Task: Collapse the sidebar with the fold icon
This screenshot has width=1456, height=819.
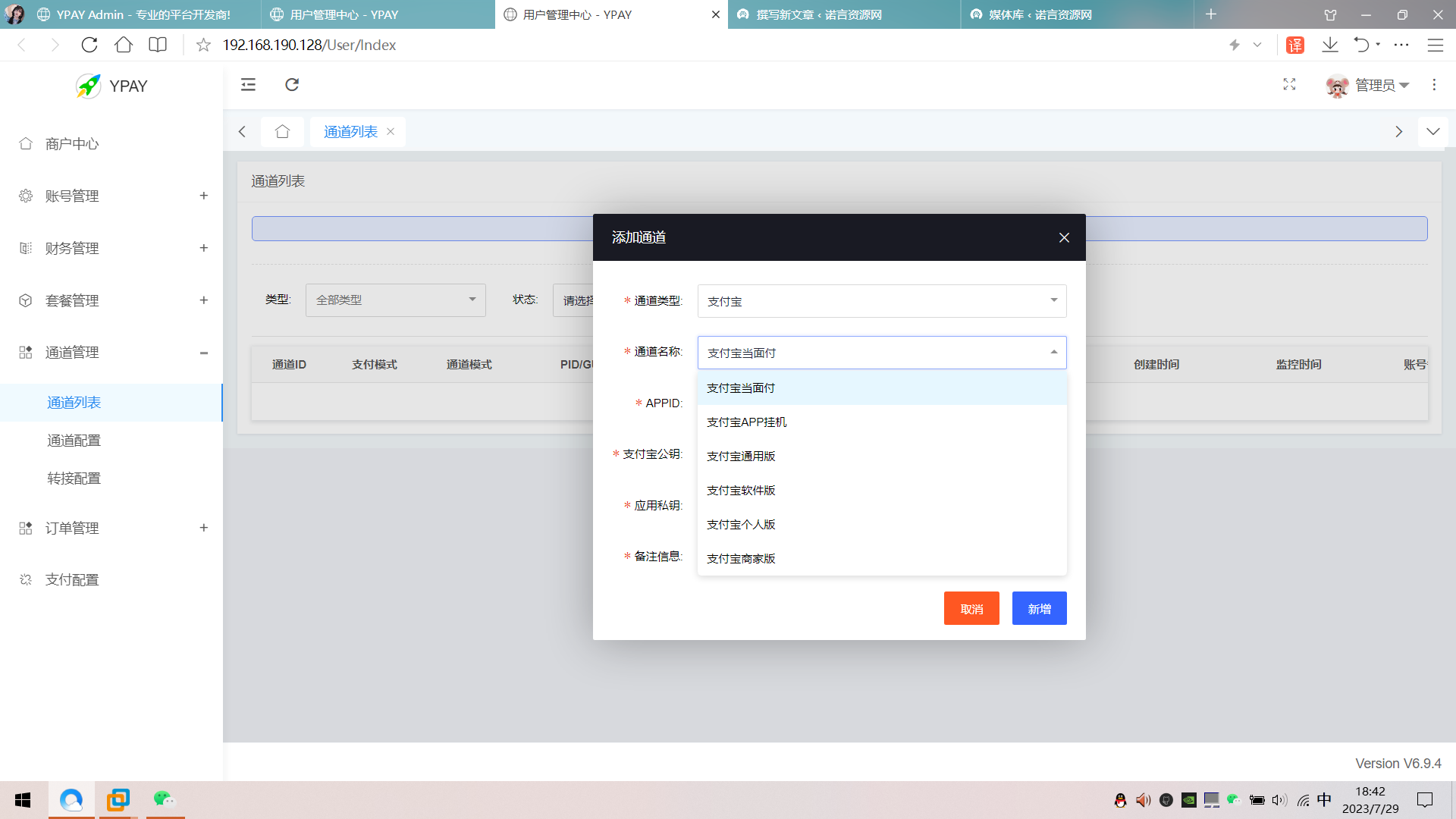Action: pyautogui.click(x=247, y=85)
